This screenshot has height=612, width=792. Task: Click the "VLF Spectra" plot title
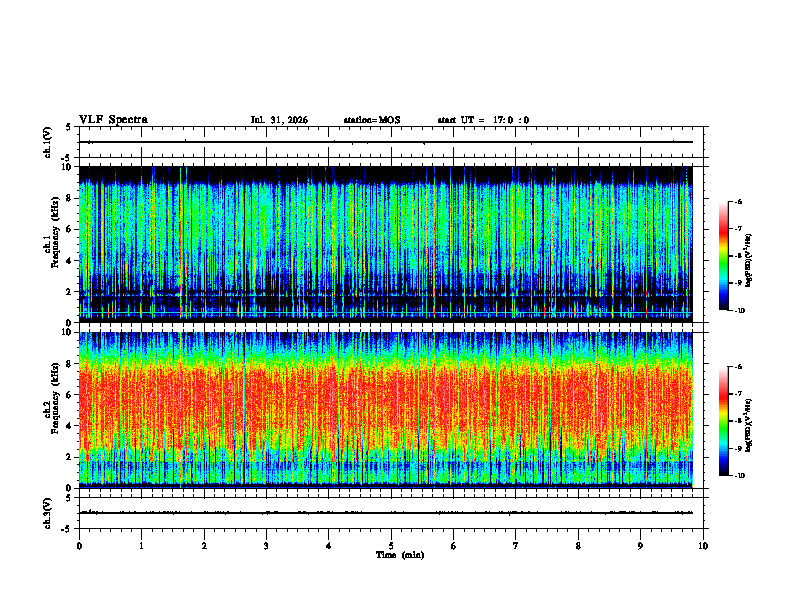113,120
